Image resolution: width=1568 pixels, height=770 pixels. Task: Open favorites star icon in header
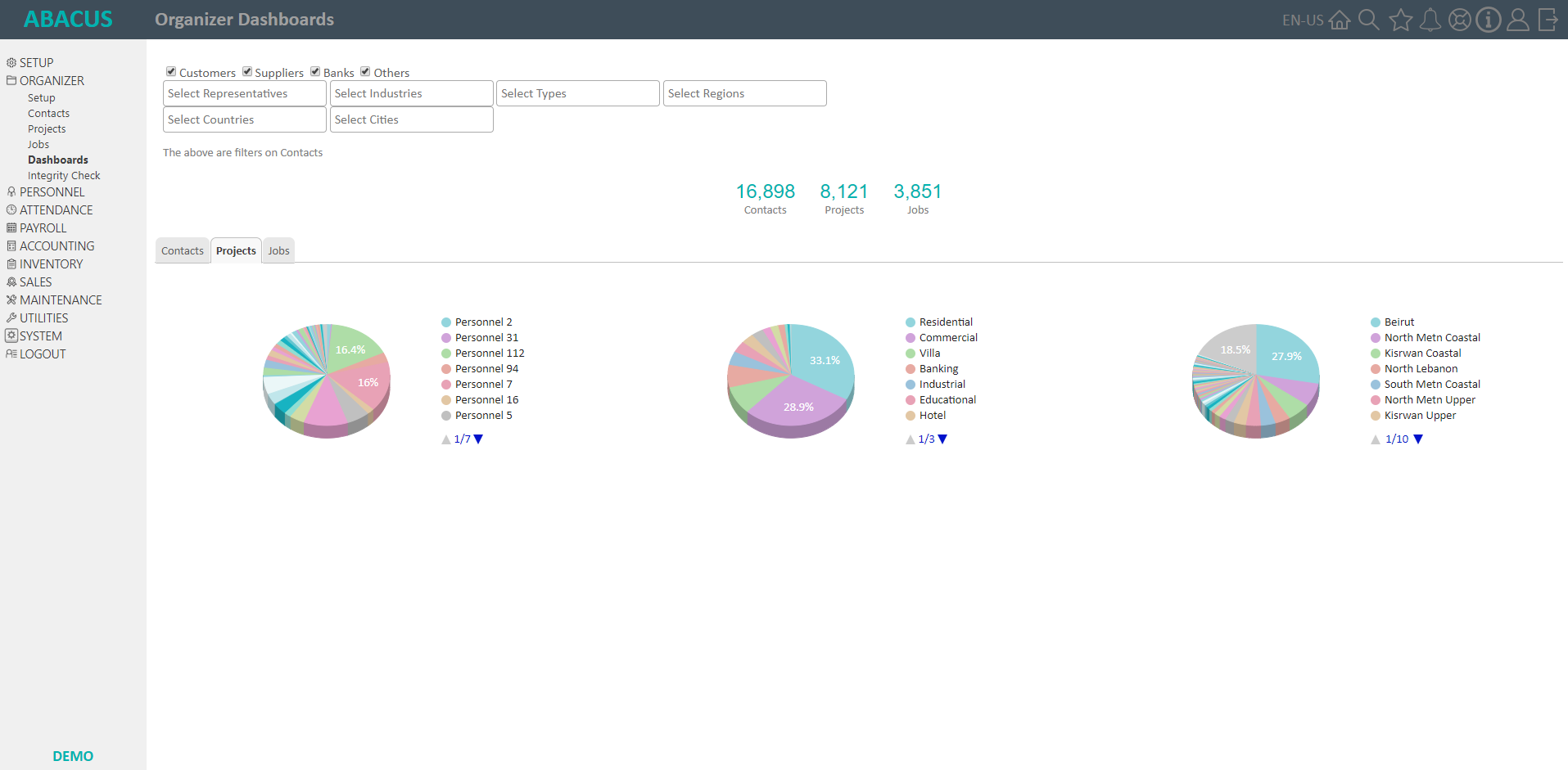pyautogui.click(x=1400, y=20)
